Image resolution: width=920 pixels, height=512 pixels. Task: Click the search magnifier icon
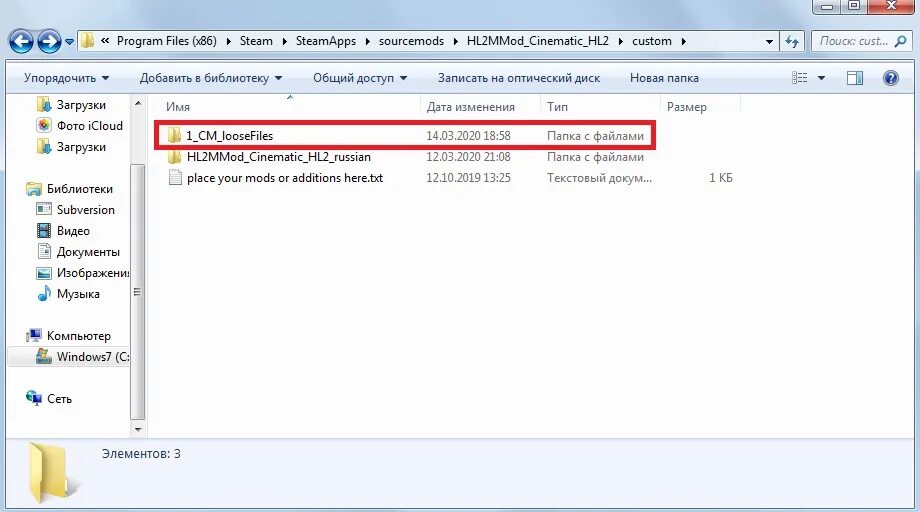click(900, 41)
